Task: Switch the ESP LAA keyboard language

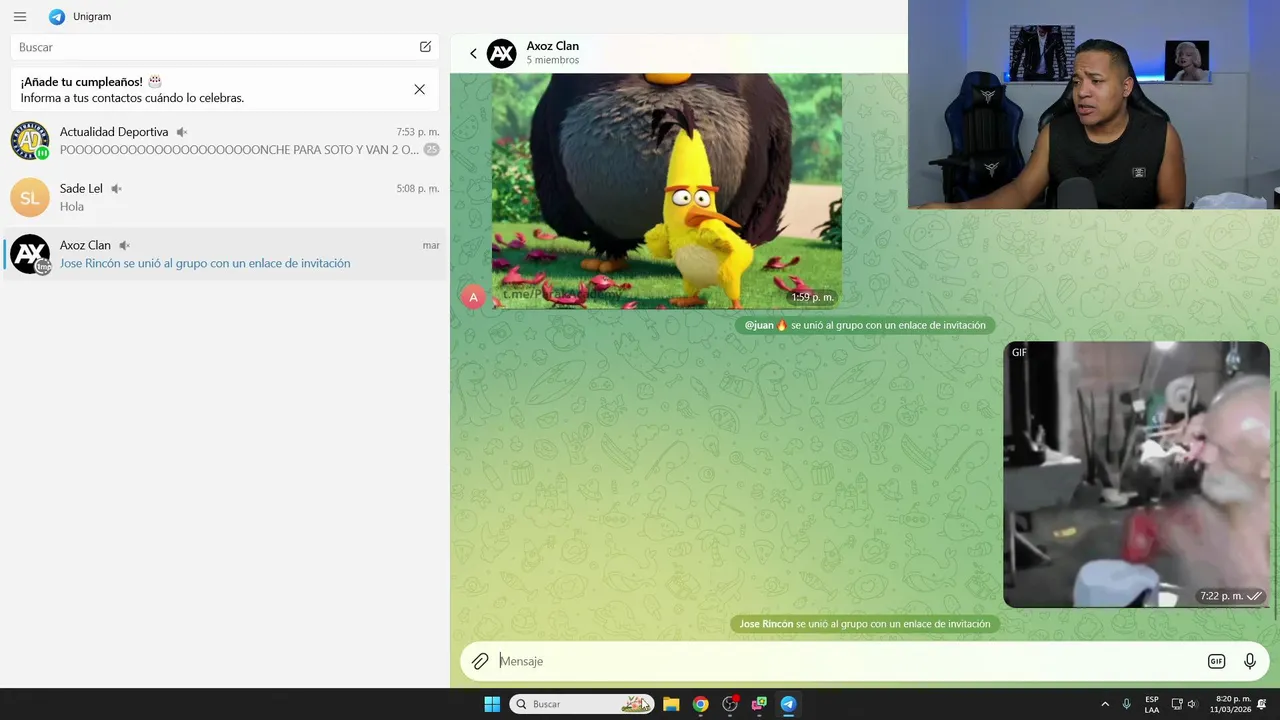Action: 1152,704
